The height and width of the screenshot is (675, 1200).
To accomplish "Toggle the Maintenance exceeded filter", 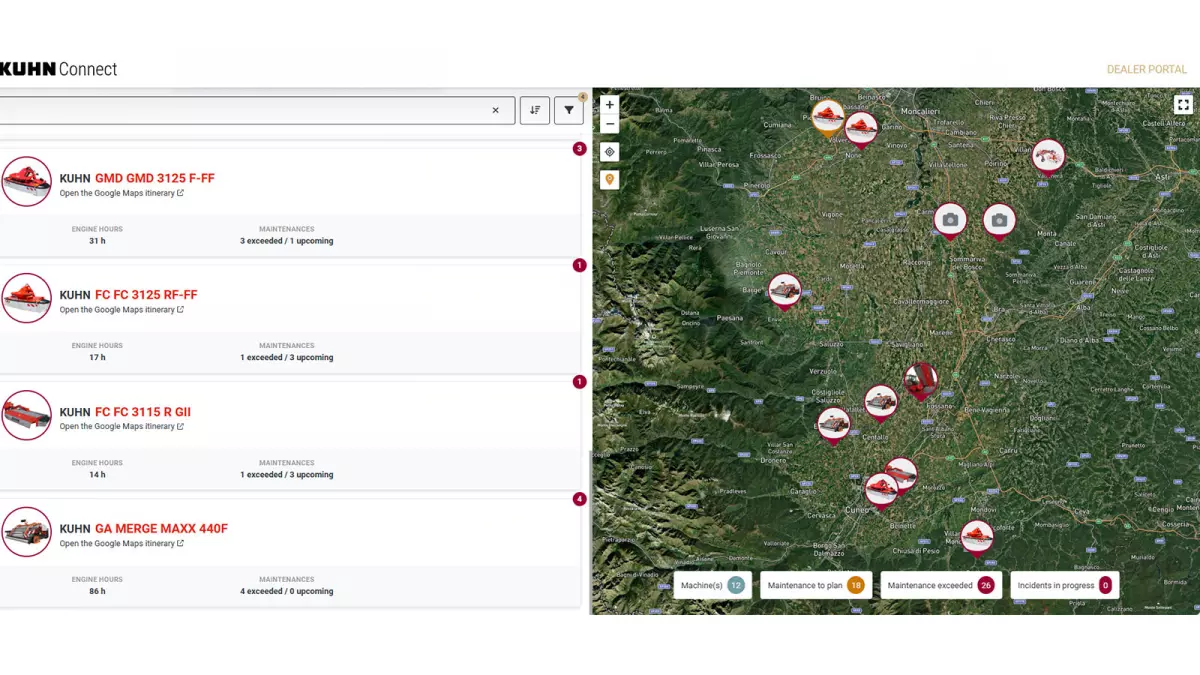I will [x=940, y=585].
